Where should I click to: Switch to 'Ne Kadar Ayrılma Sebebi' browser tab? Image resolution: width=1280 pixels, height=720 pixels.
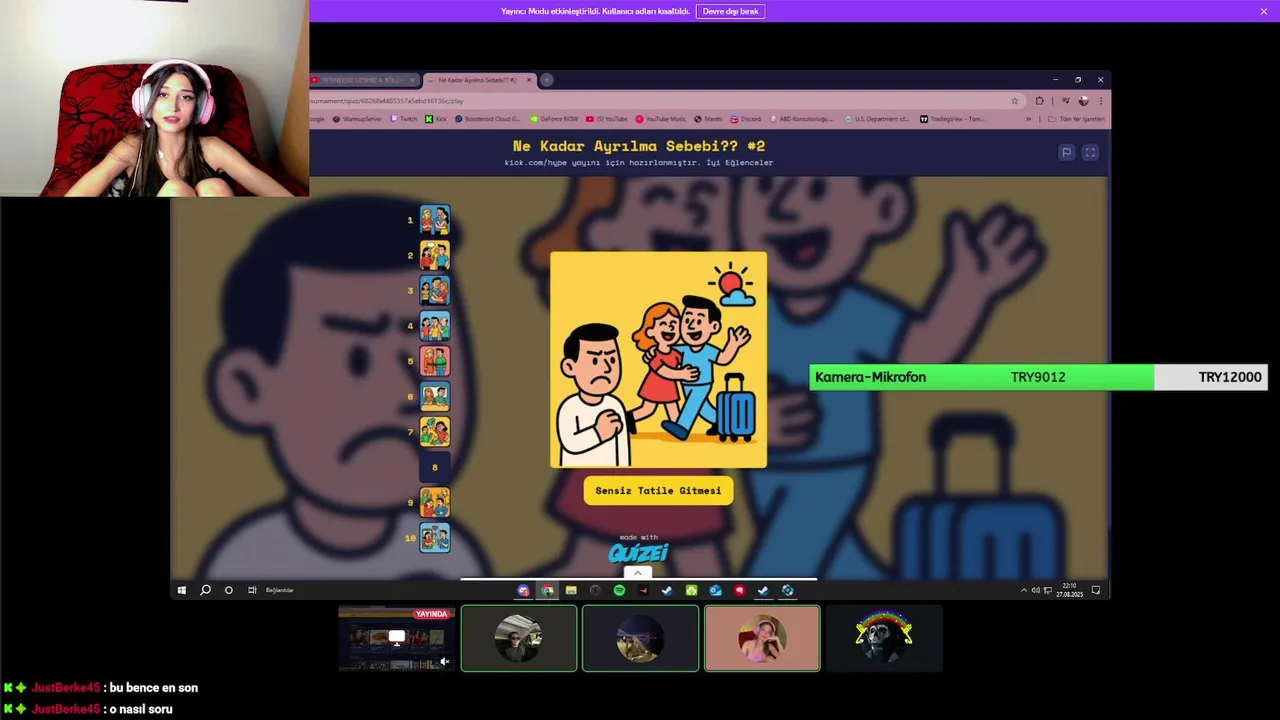point(478,80)
